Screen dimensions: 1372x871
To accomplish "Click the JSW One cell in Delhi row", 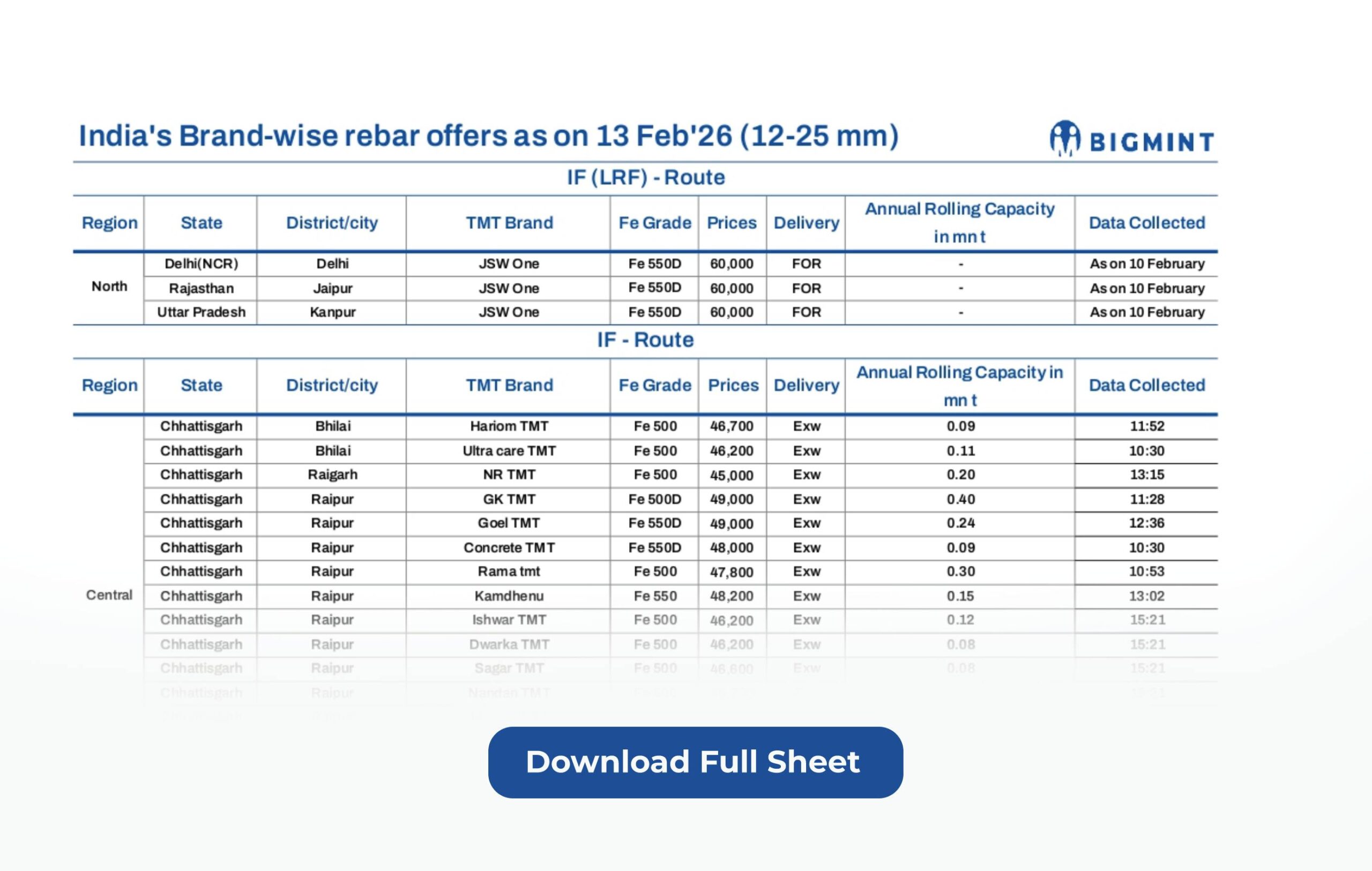I will [508, 264].
